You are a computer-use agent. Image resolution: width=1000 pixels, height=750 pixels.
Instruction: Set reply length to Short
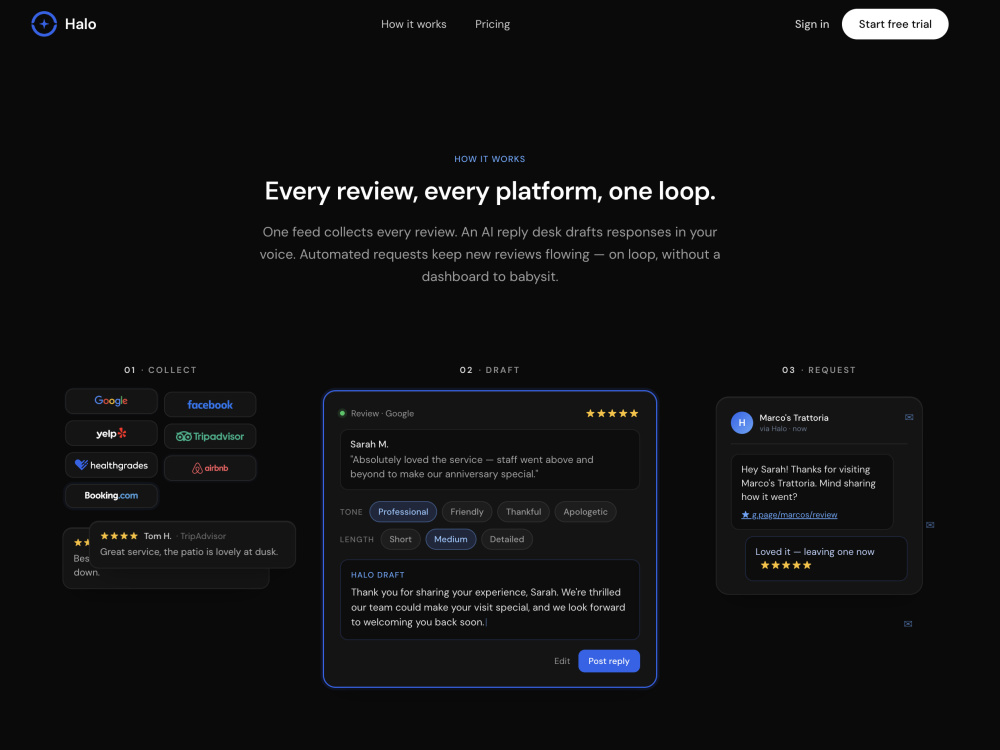tap(401, 539)
